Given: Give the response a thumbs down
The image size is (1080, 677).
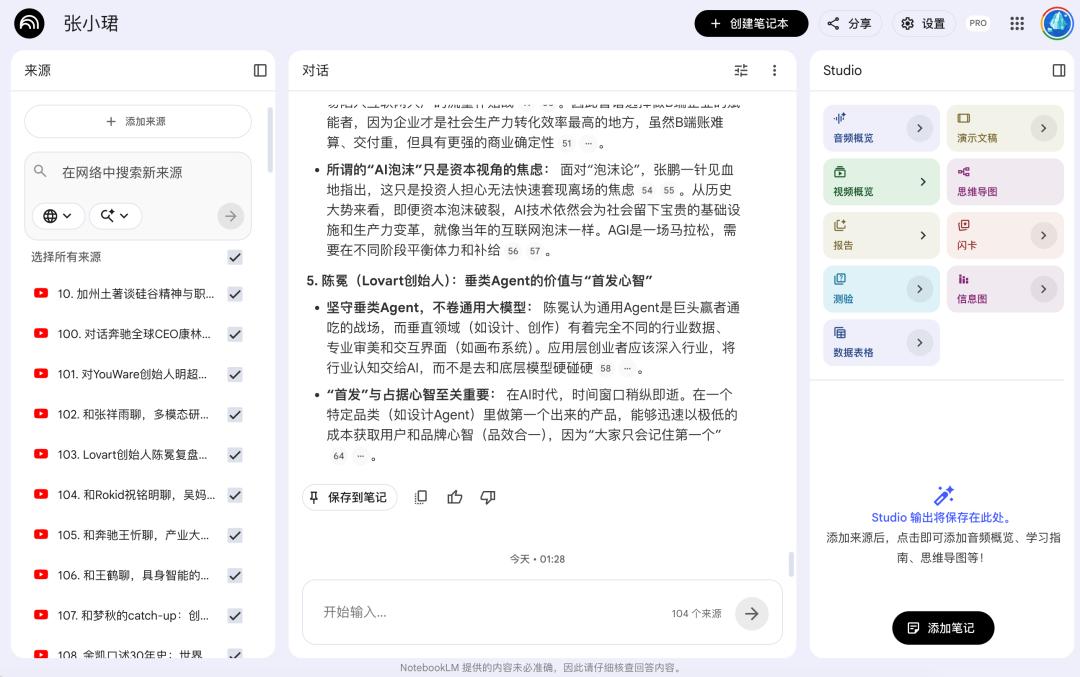Looking at the screenshot, I should 488,497.
